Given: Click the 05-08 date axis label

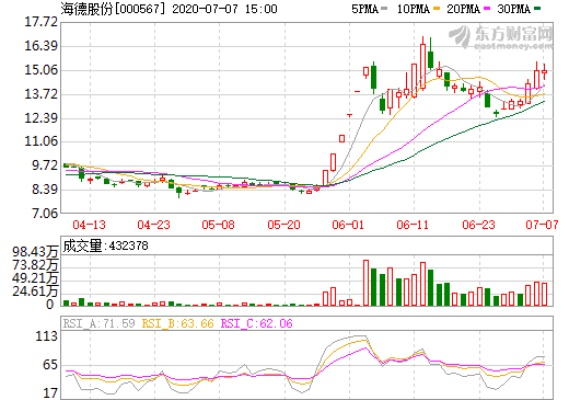Looking at the screenshot, I should [x=218, y=225].
